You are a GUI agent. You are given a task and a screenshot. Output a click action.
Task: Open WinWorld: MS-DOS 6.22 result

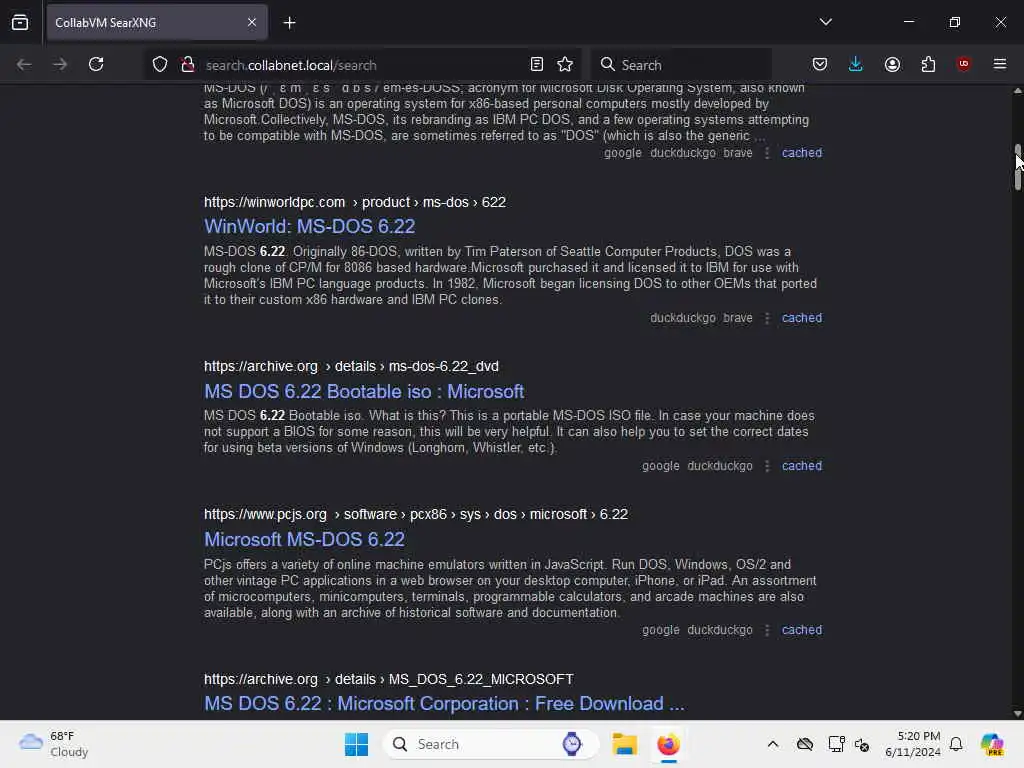(310, 227)
